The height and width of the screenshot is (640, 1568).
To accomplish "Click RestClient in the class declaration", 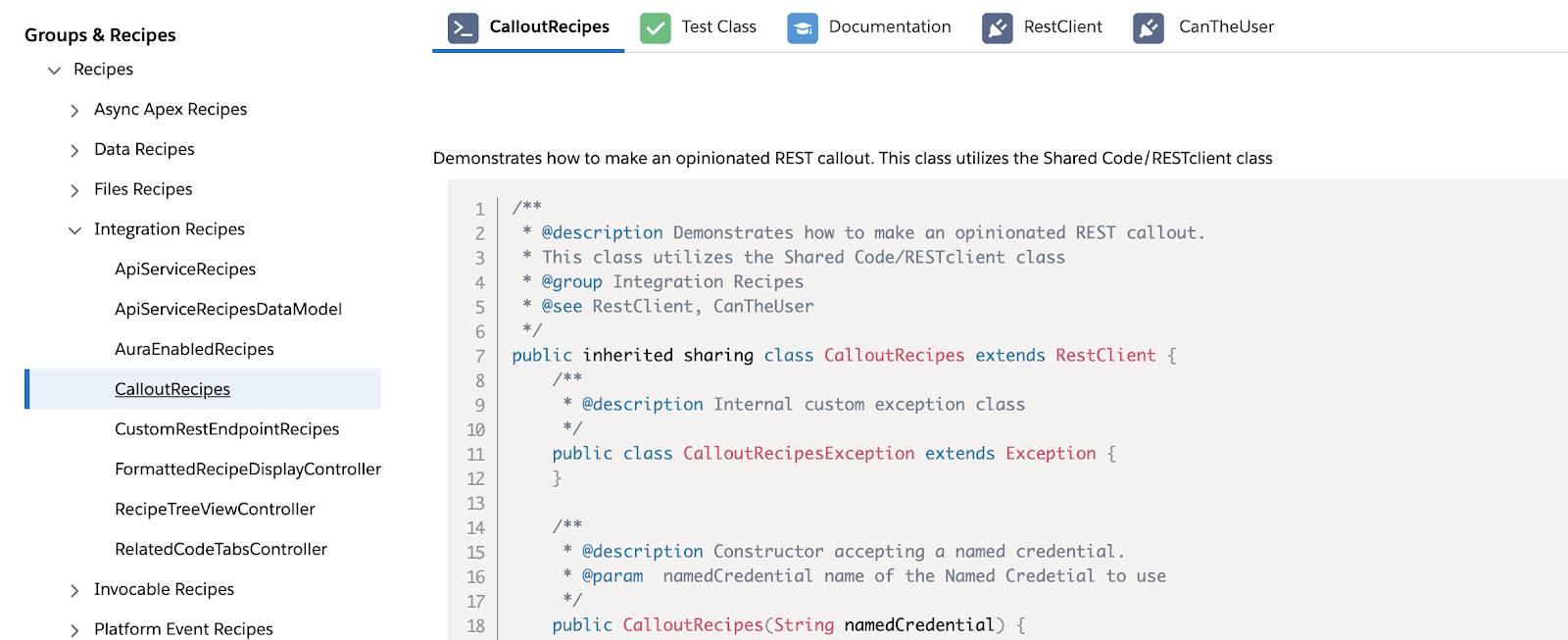I will click(1105, 356).
